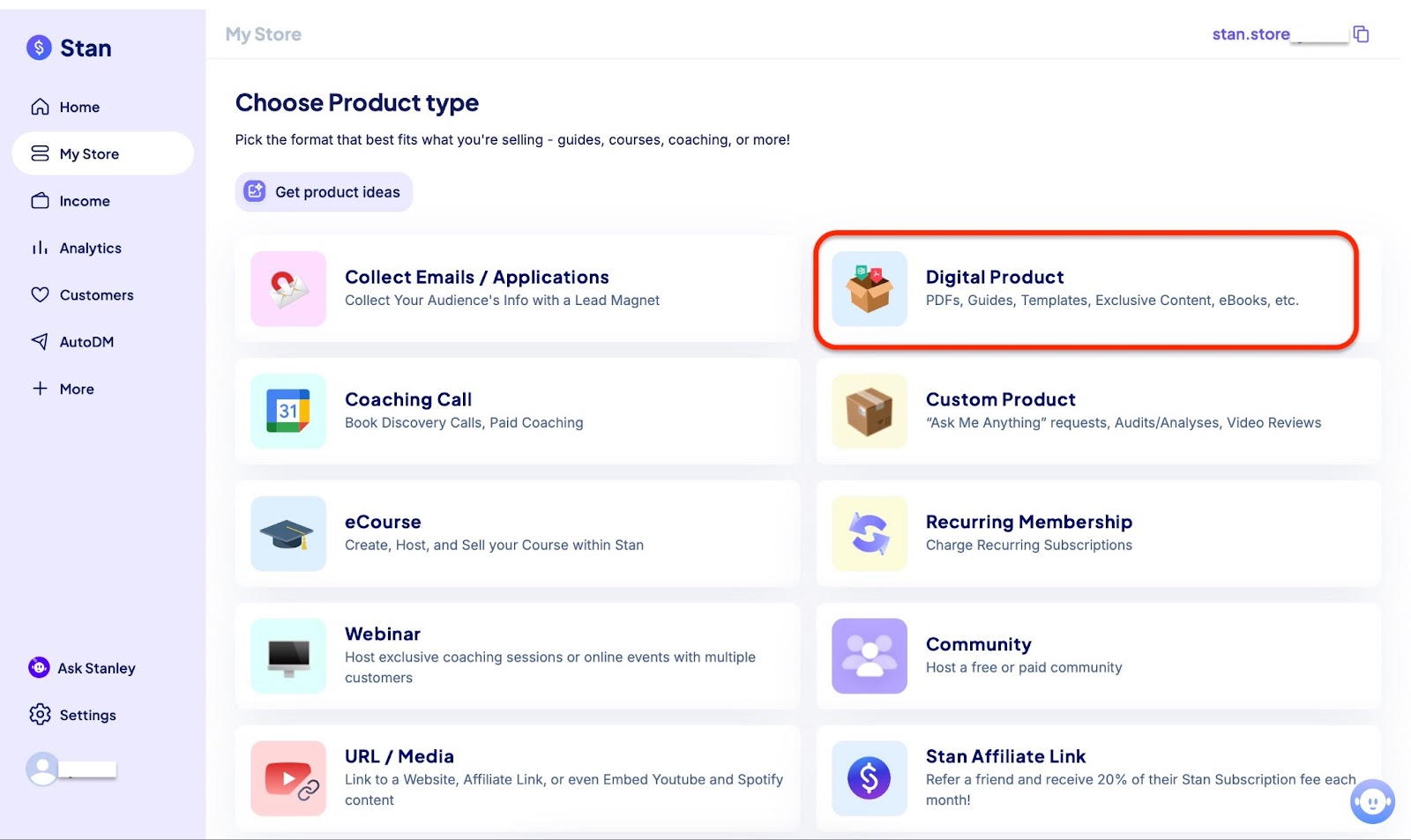1411x840 pixels.
Task: Copy store link via copy icon
Action: [x=1361, y=34]
